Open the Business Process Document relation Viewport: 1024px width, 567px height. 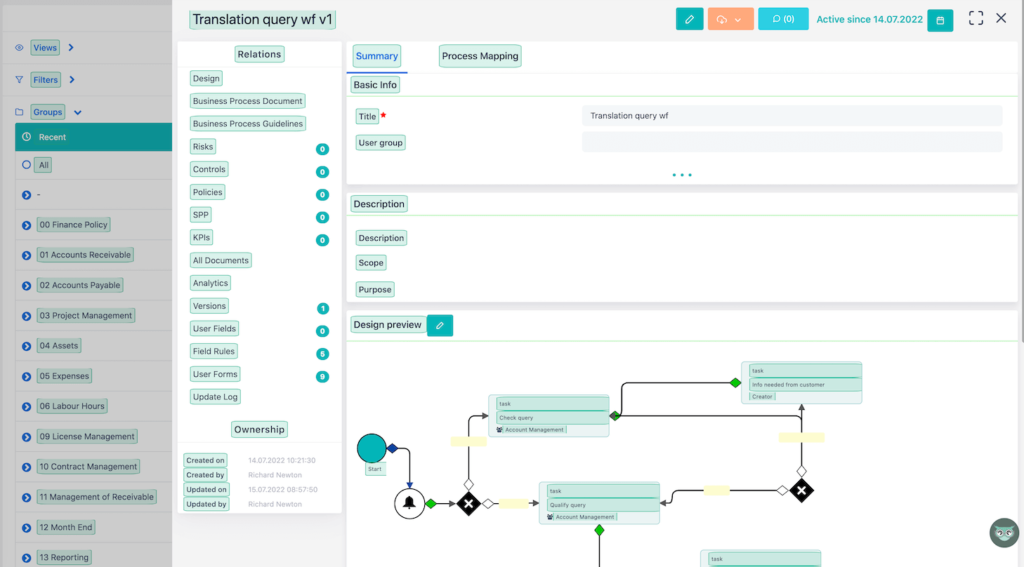(x=248, y=101)
